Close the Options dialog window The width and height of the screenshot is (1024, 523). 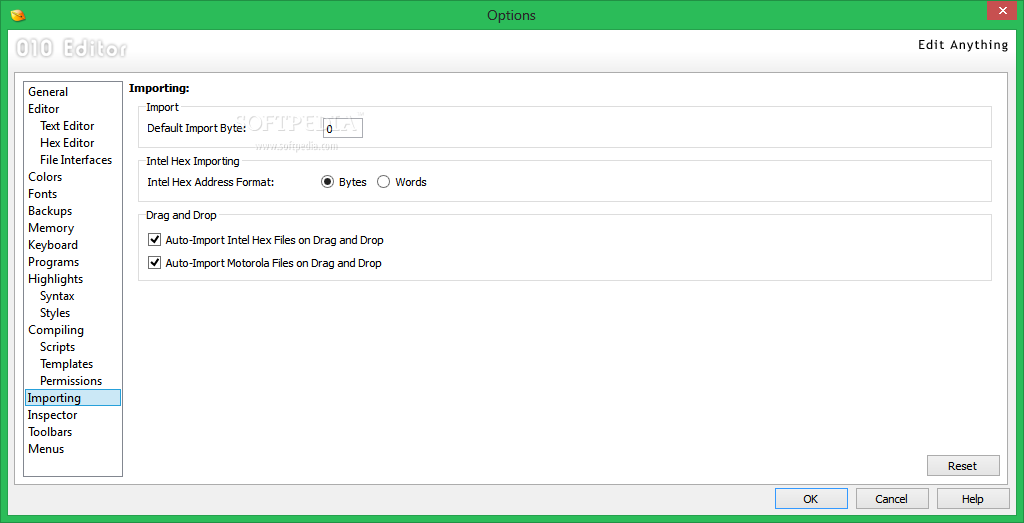click(1000, 10)
